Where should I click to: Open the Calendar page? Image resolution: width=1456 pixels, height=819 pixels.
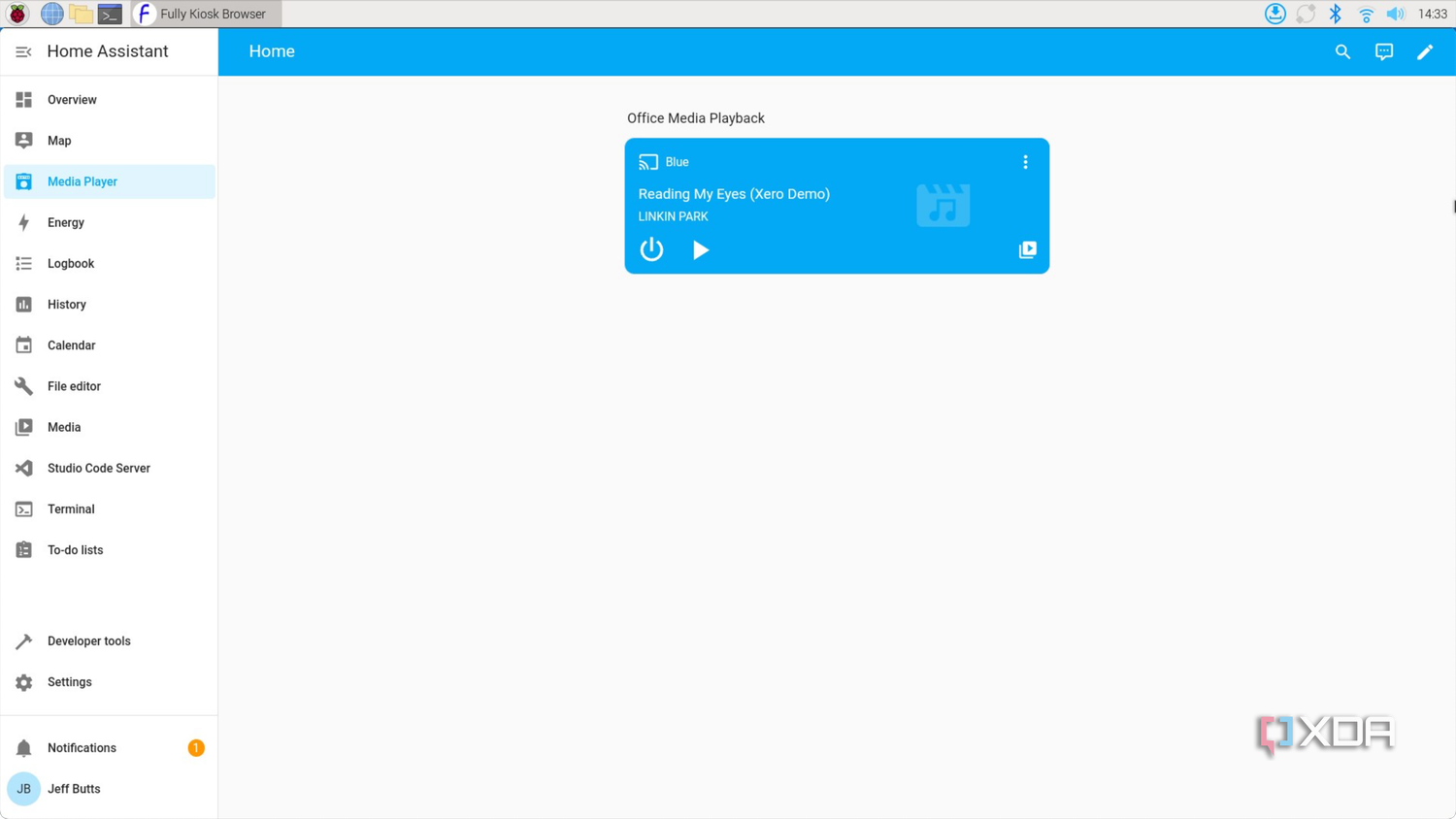point(110,345)
